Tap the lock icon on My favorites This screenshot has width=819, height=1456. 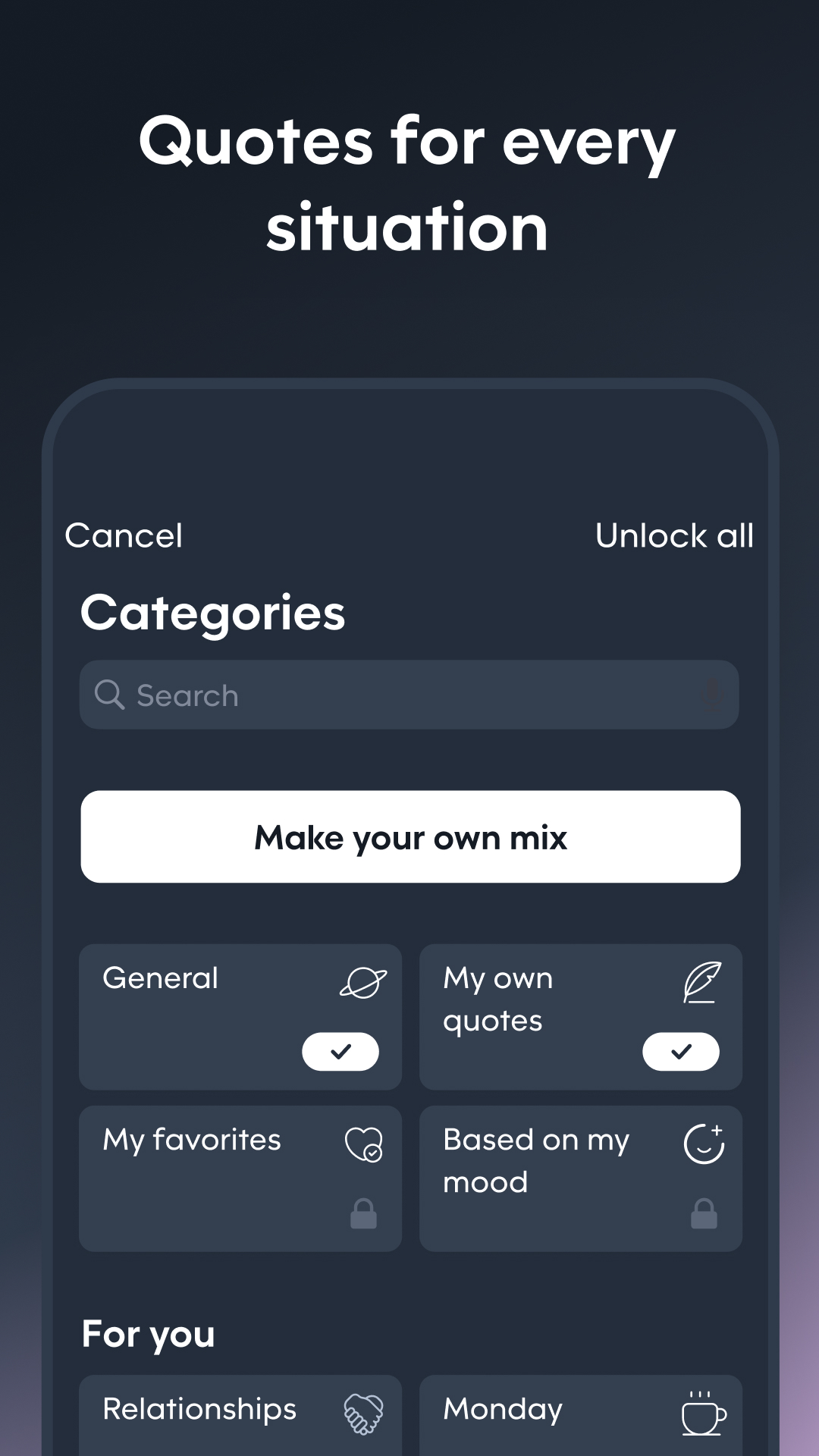tap(364, 1214)
